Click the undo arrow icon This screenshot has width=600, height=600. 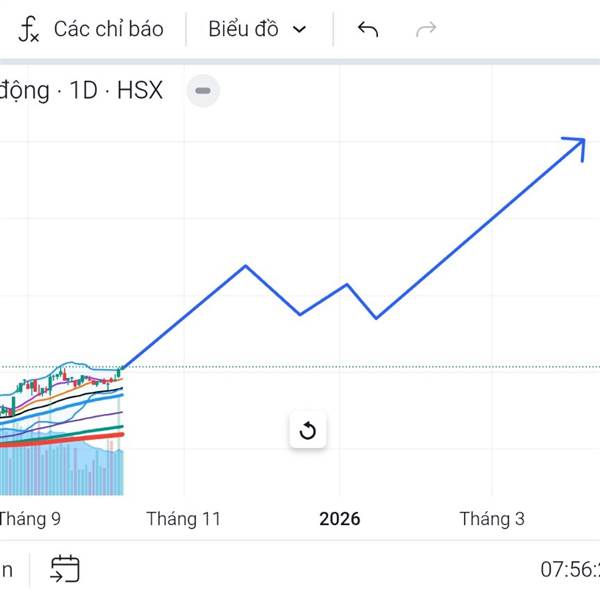pos(368,29)
